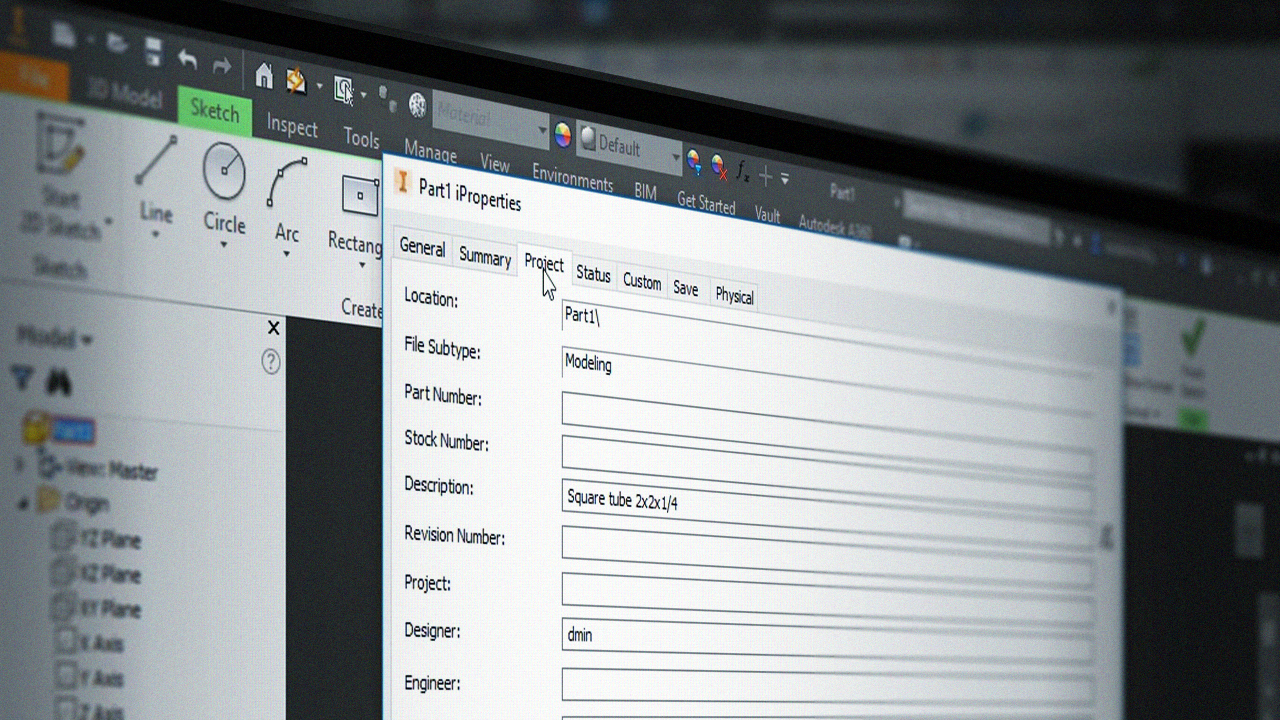This screenshot has width=1280, height=720.
Task: Switch to the 3D Model ribbon tab
Action: [x=124, y=93]
